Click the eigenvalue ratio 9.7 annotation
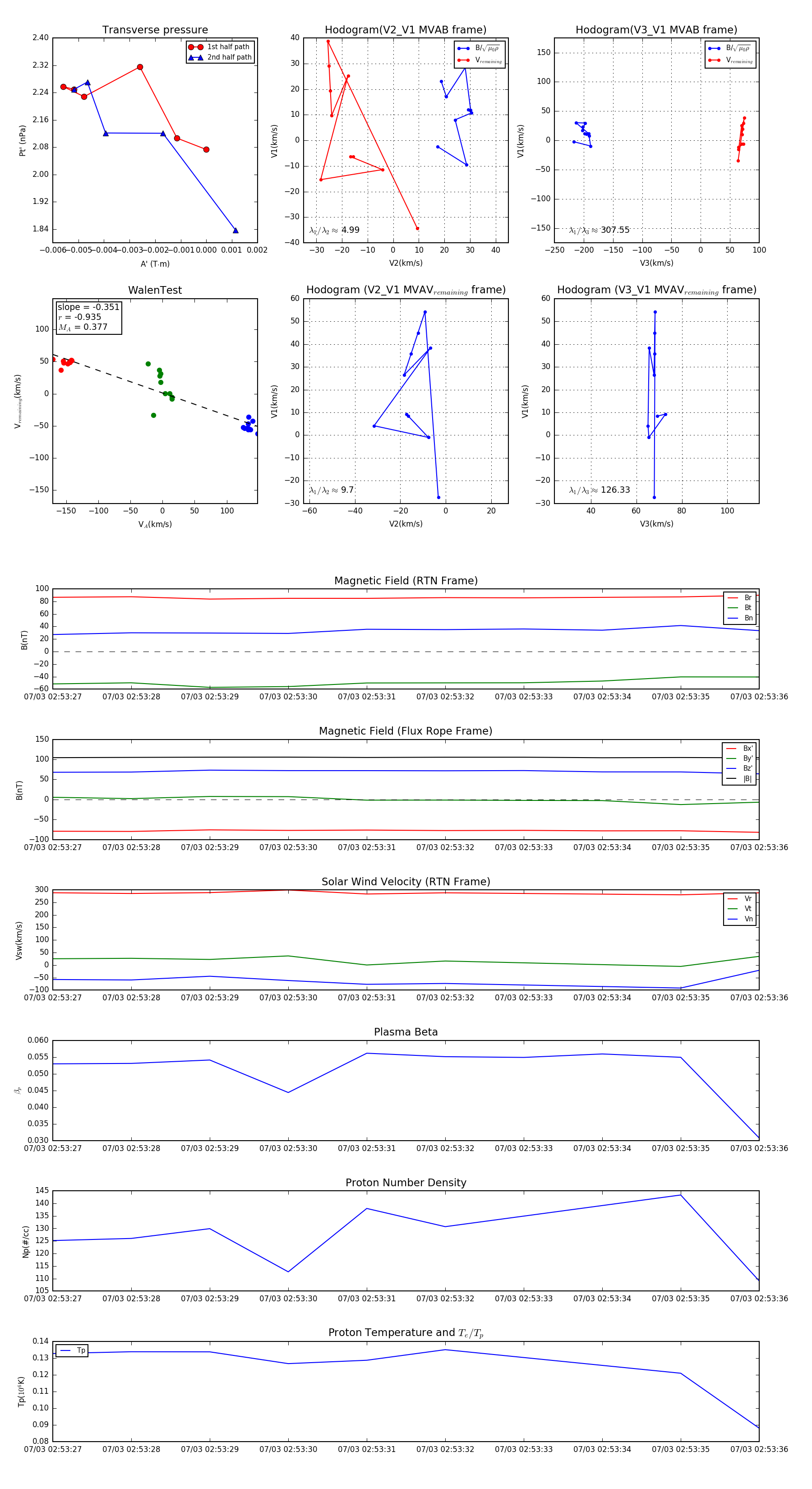The width and height of the screenshot is (812, 1489). pos(331,490)
